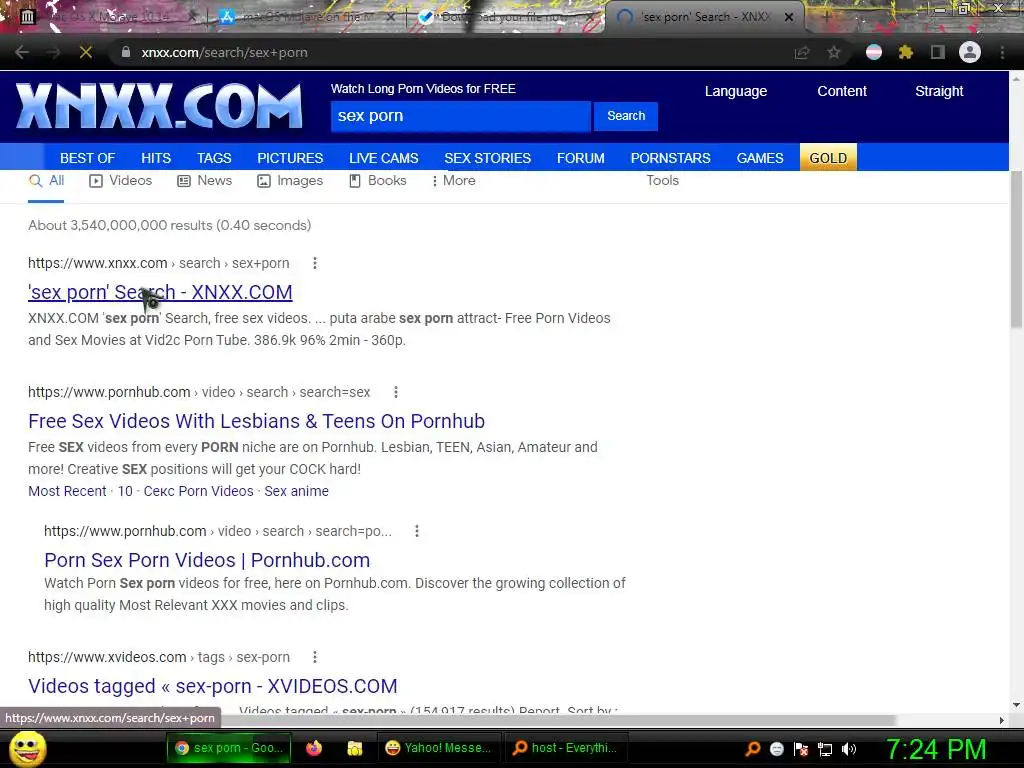Image resolution: width=1024 pixels, height=768 pixels.
Task: Open the smiley face Start button
Action: pyautogui.click(x=27, y=748)
